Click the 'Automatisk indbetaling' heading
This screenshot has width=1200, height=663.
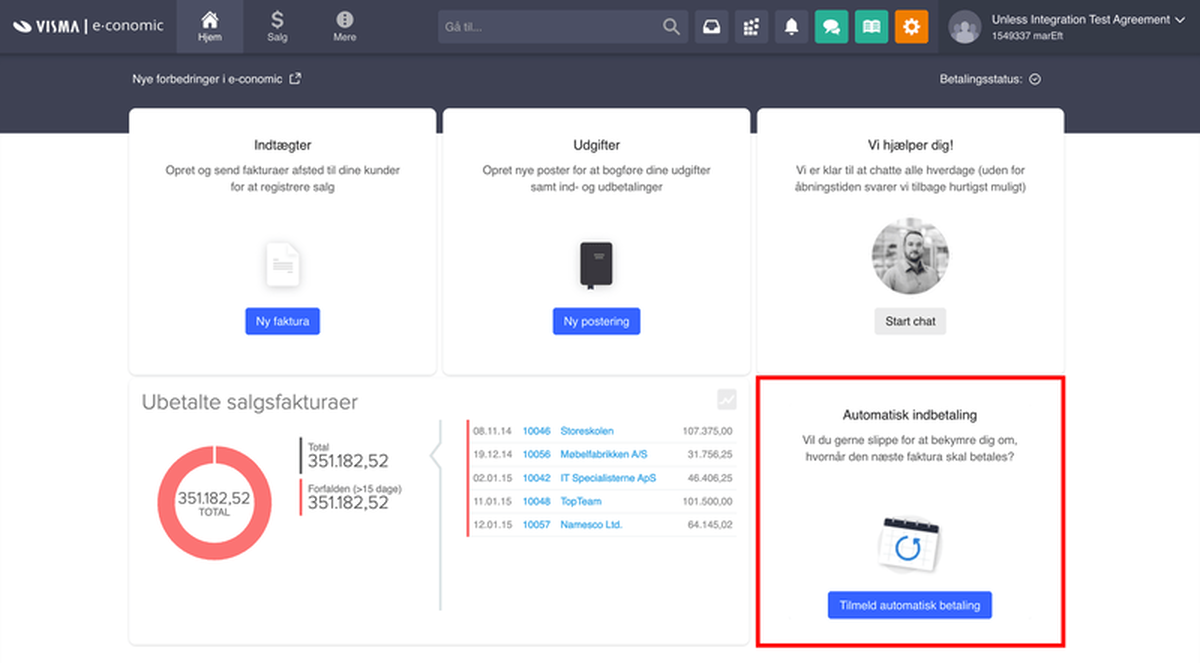pos(910,415)
